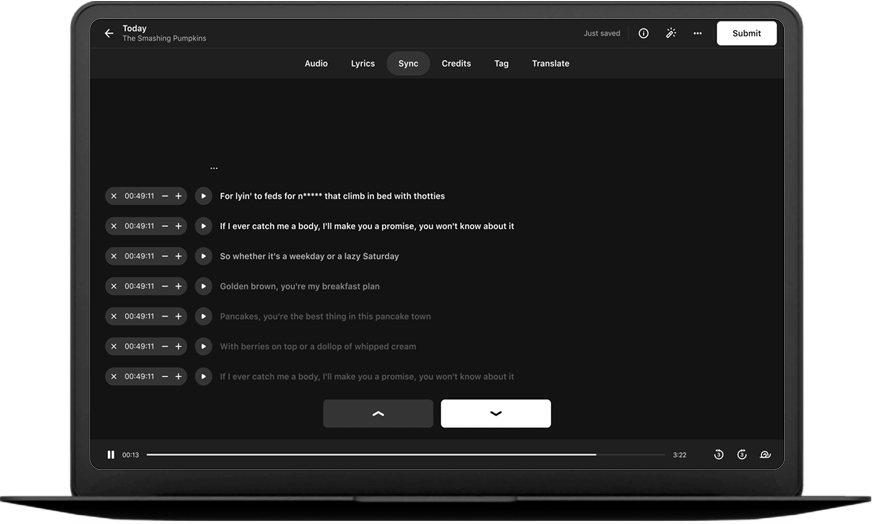Clear timestamp on the "Golden brown" line

pyautogui.click(x=113, y=286)
